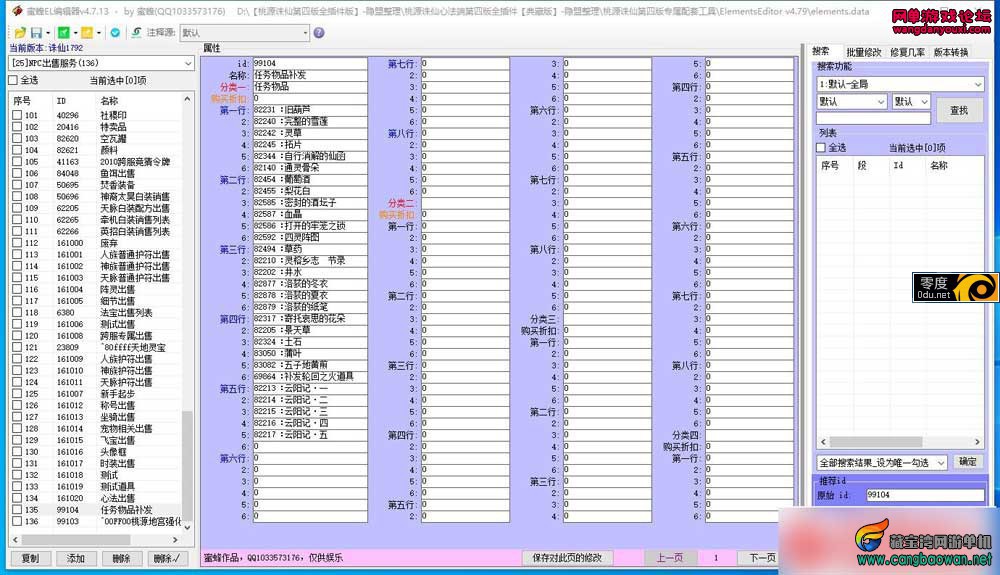
Task: Click the 复制 copy button
Action: (31, 558)
